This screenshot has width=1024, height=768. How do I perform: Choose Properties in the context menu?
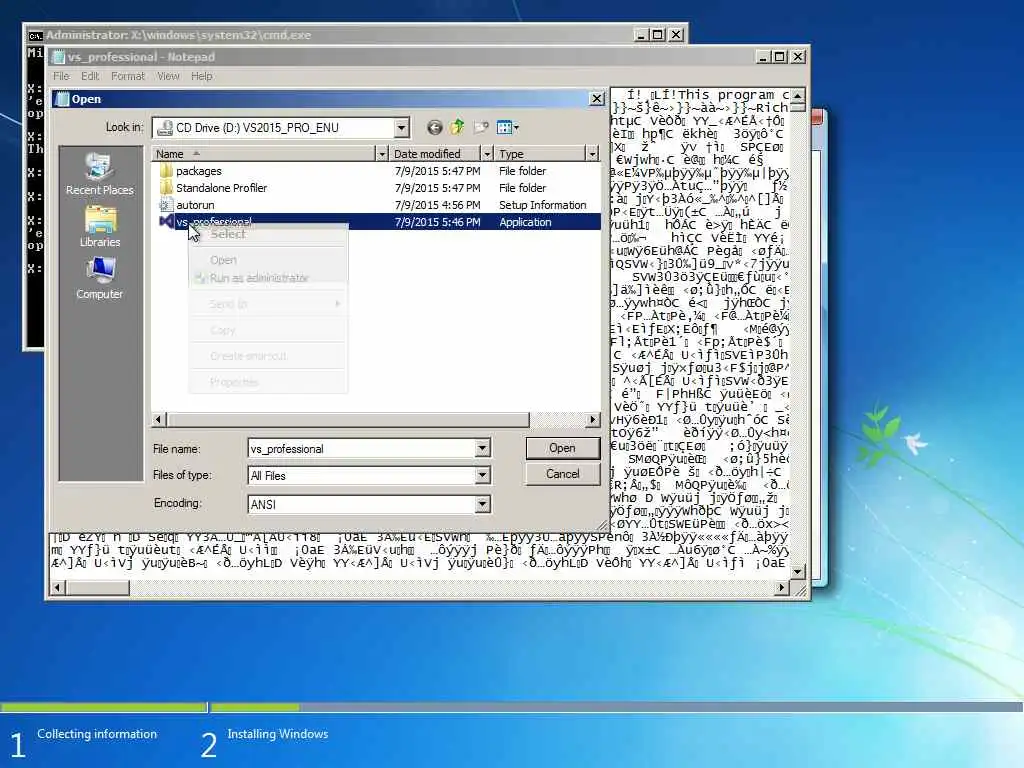[268, 382]
